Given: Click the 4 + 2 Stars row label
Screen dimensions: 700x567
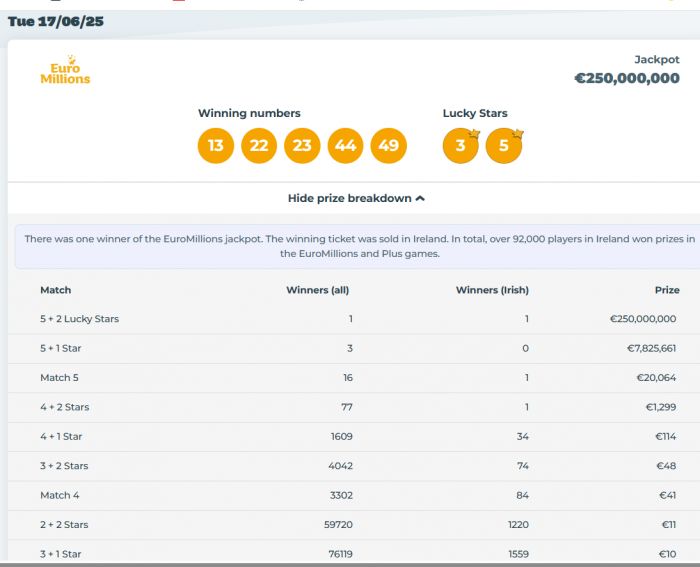Looking at the screenshot, I should tap(65, 407).
